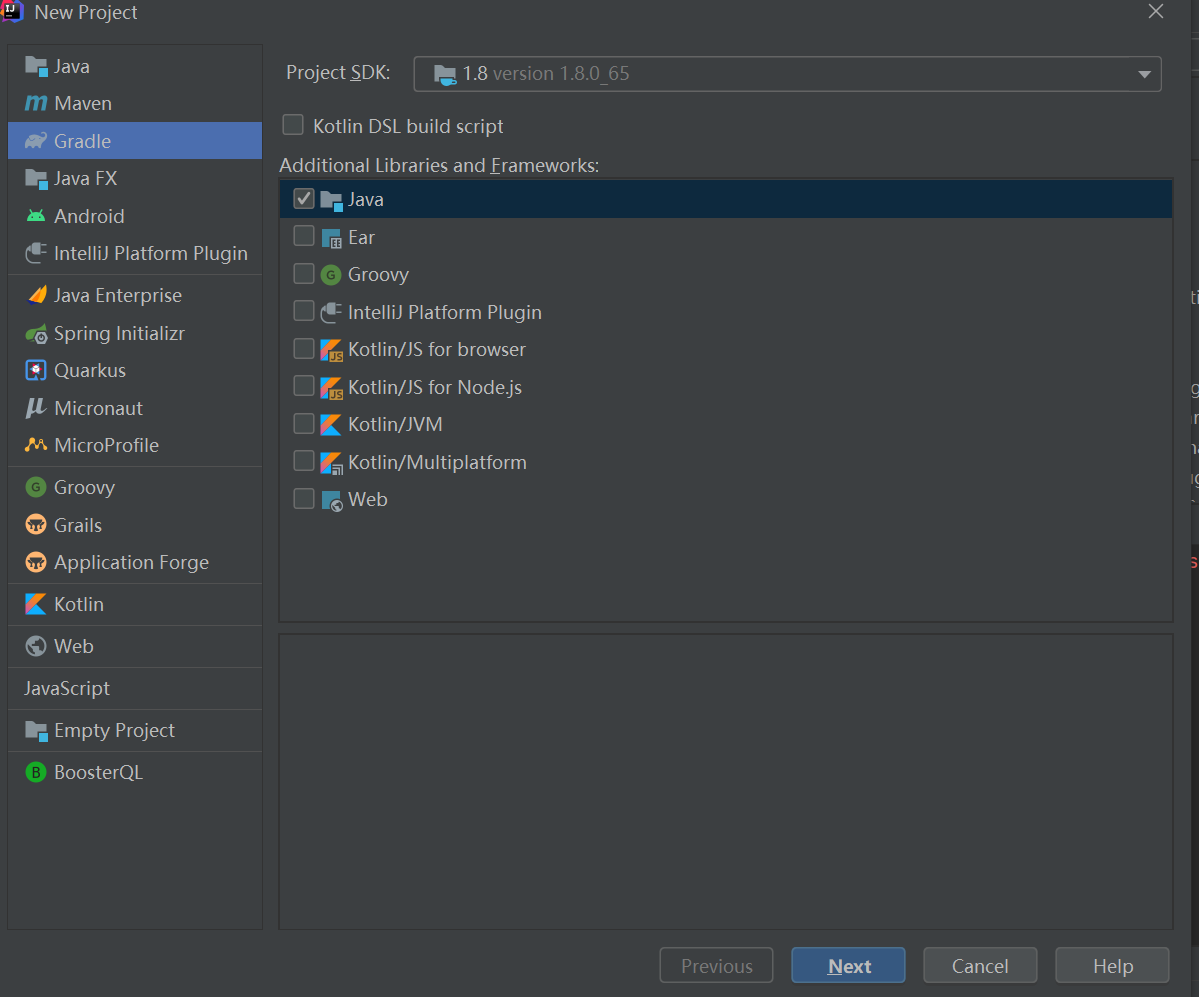
Task: Click the BoosterQL green B icon
Action: click(36, 772)
